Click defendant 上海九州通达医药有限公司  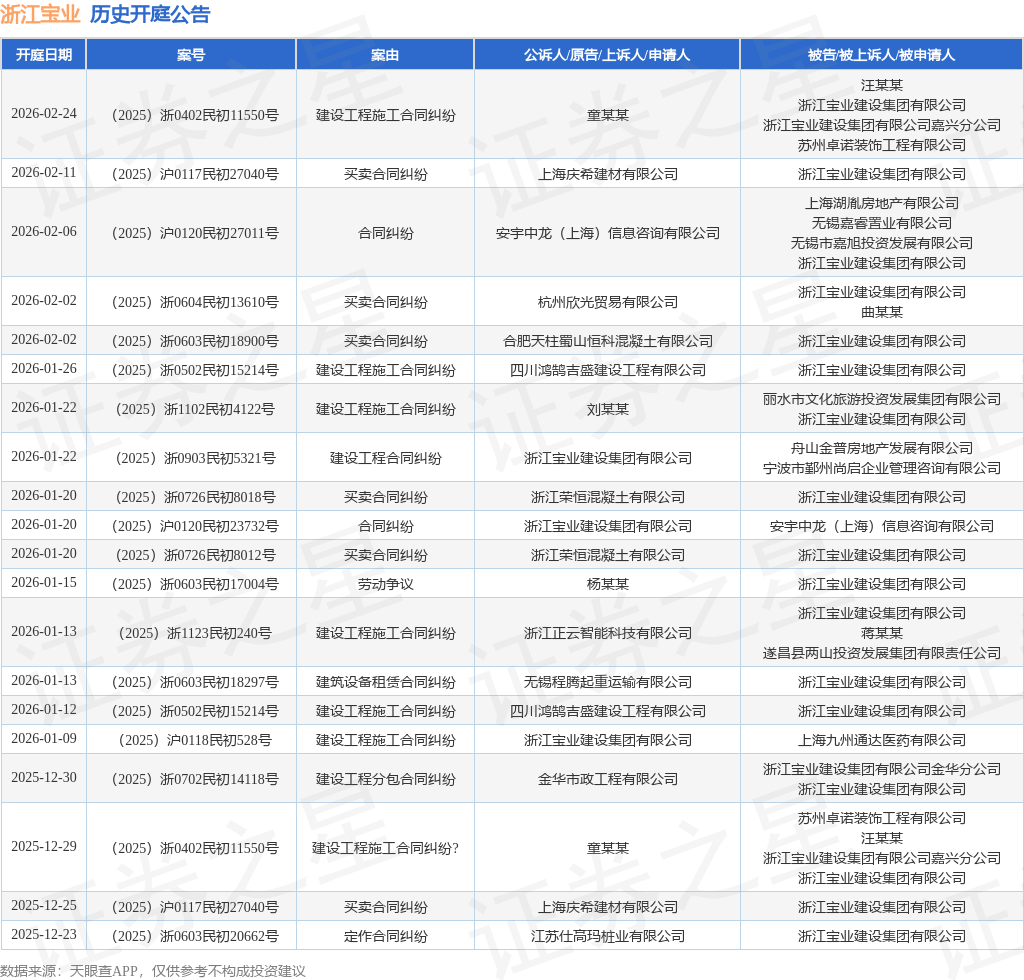[882, 740]
